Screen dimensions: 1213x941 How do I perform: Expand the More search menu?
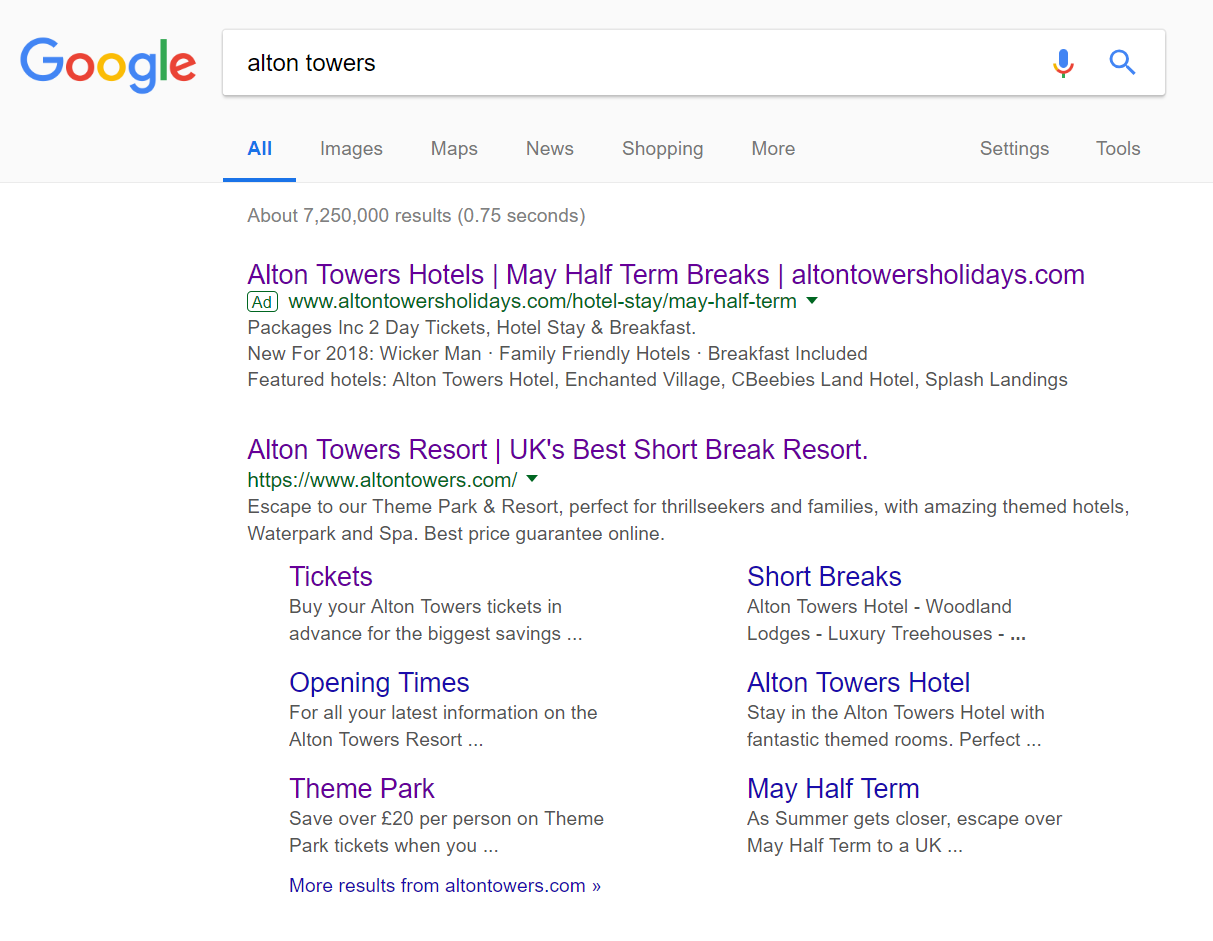point(773,149)
